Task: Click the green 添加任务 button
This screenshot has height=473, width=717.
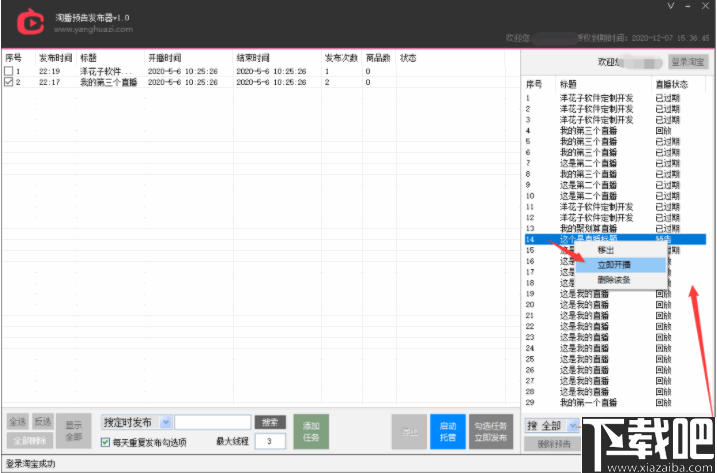Action: (311, 431)
